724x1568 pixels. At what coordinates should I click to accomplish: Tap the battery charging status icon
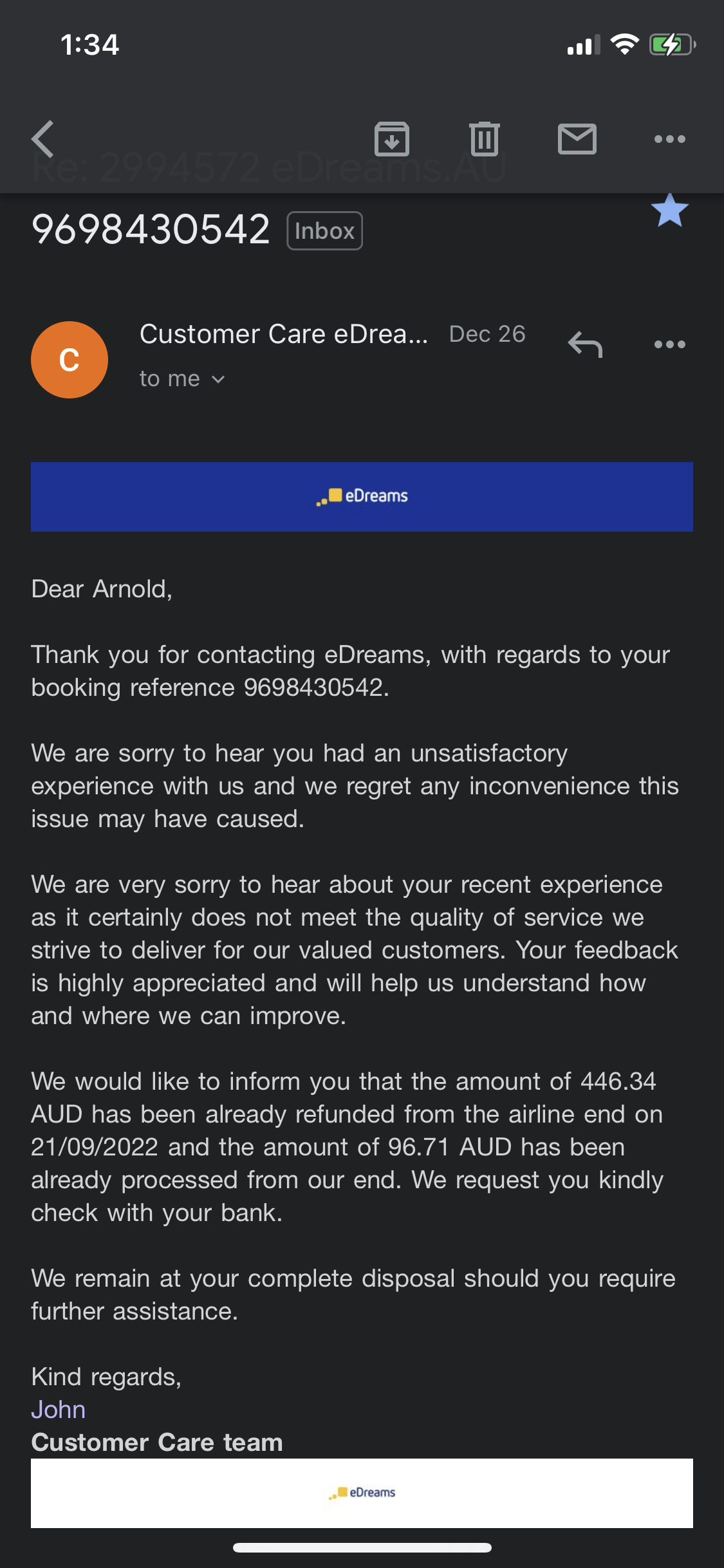pyautogui.click(x=673, y=45)
